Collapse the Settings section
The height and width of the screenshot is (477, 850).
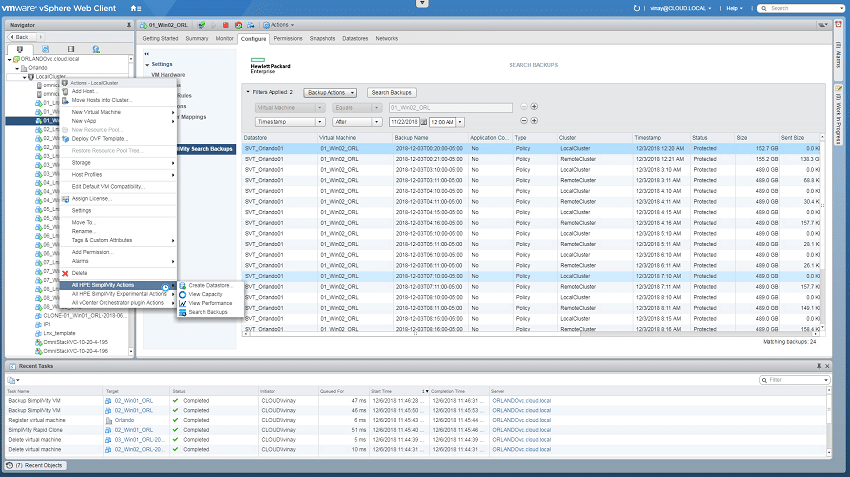pyautogui.click(x=147, y=65)
